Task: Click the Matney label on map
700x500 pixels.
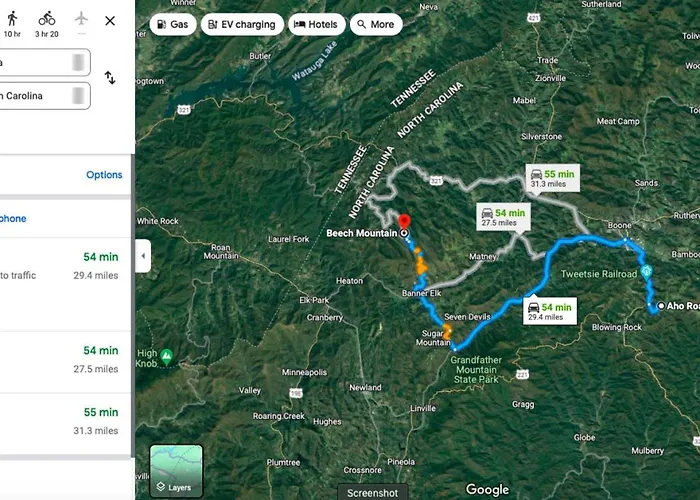Action: (483, 257)
